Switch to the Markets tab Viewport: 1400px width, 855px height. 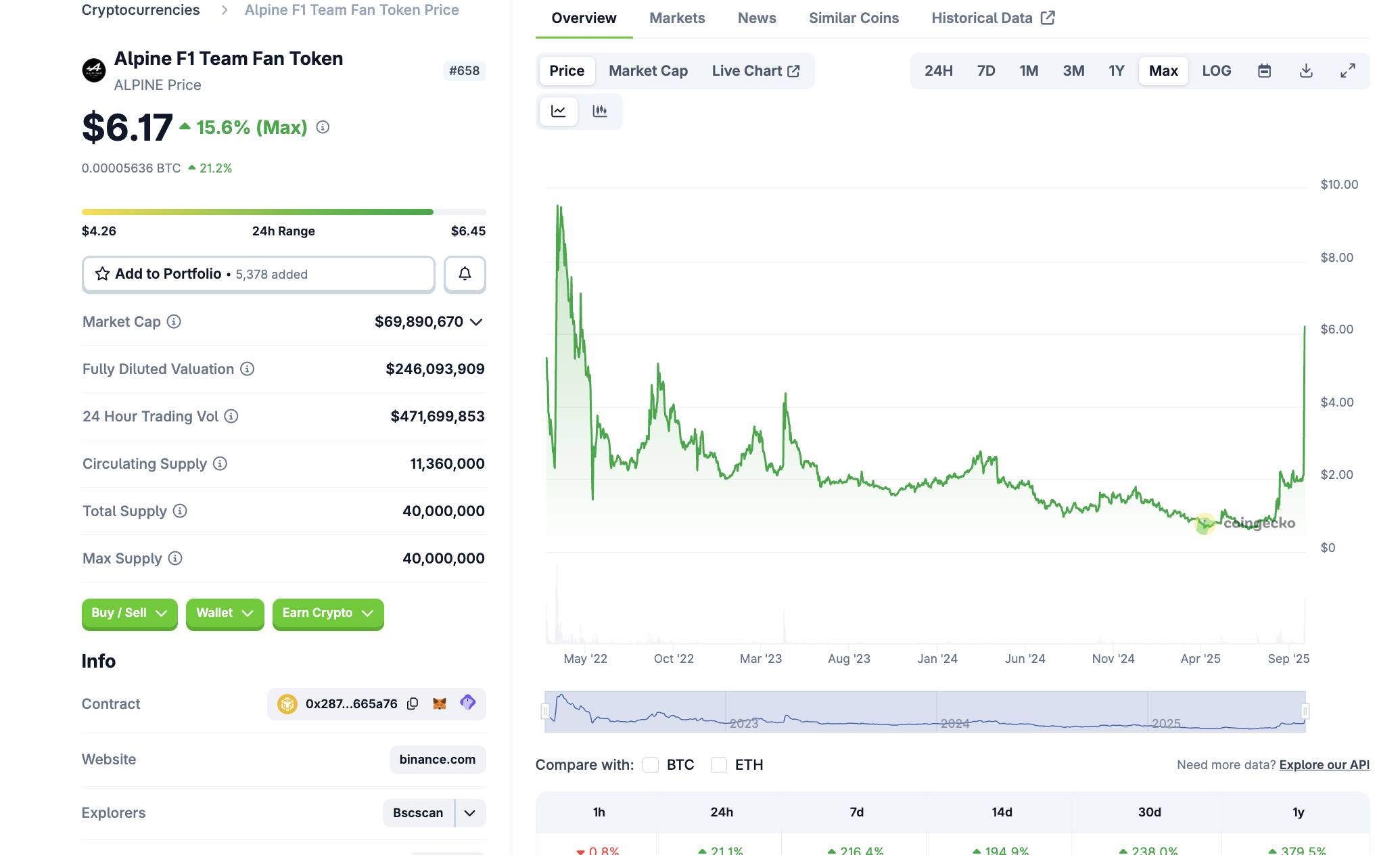677,18
